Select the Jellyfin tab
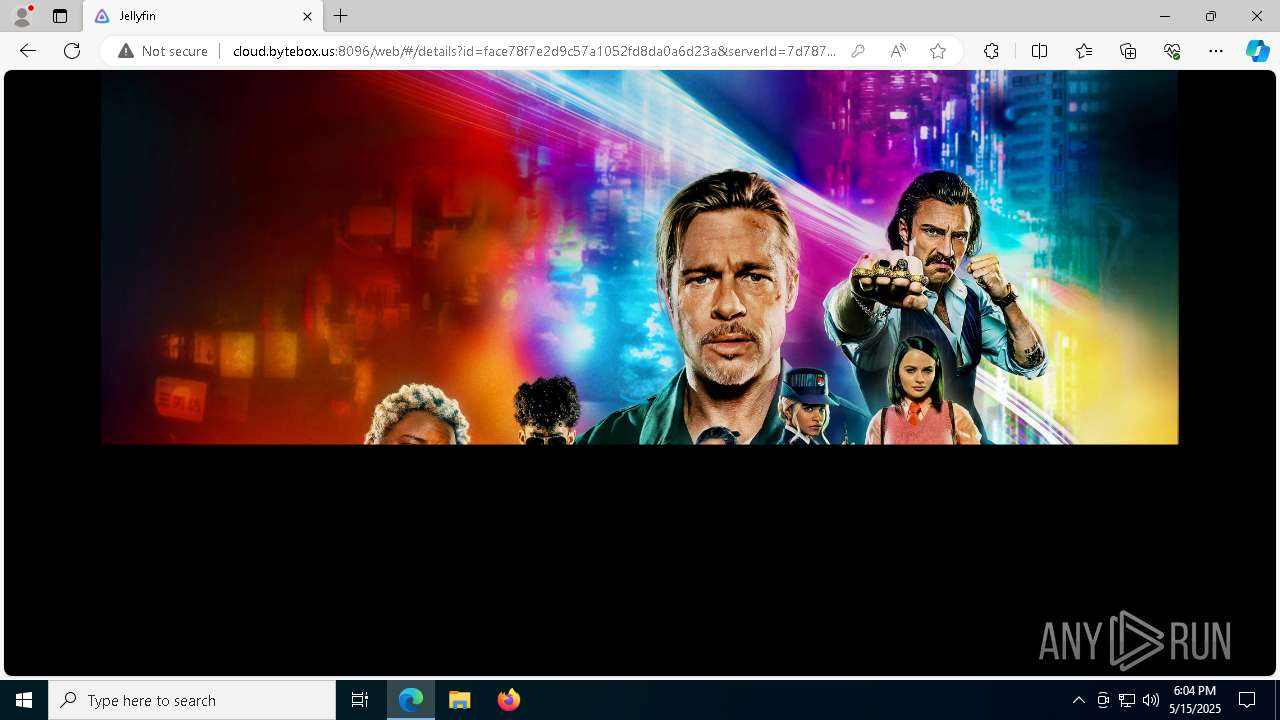1280x720 pixels. pyautogui.click(x=203, y=16)
